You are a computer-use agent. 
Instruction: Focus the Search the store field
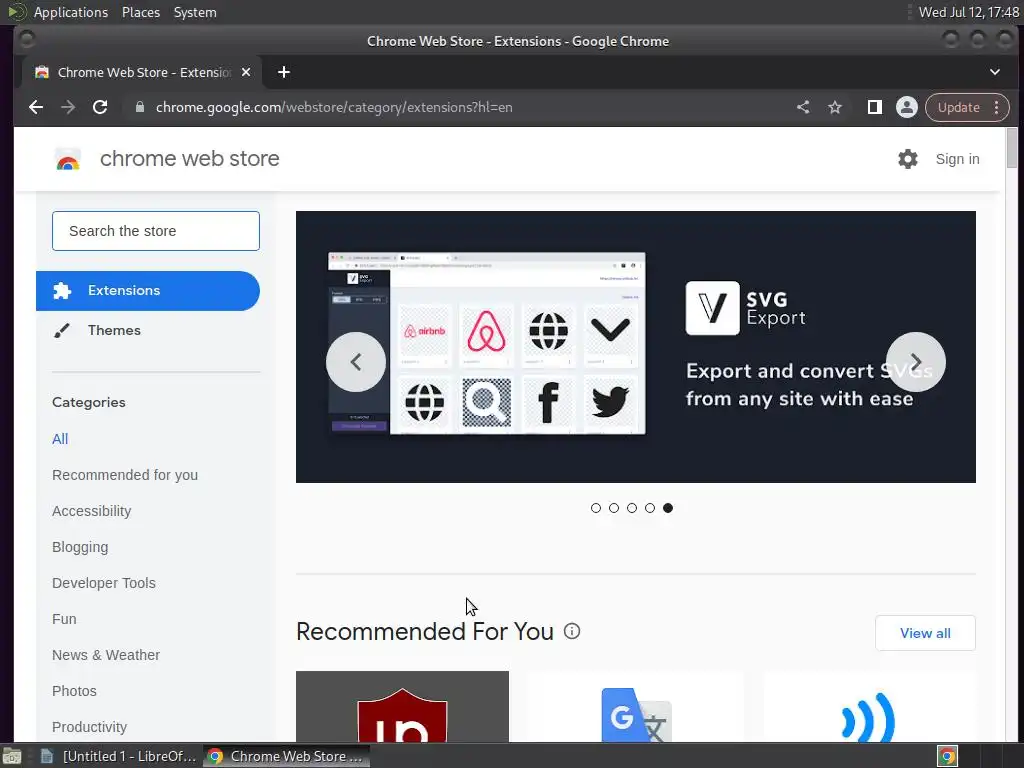tap(155, 231)
